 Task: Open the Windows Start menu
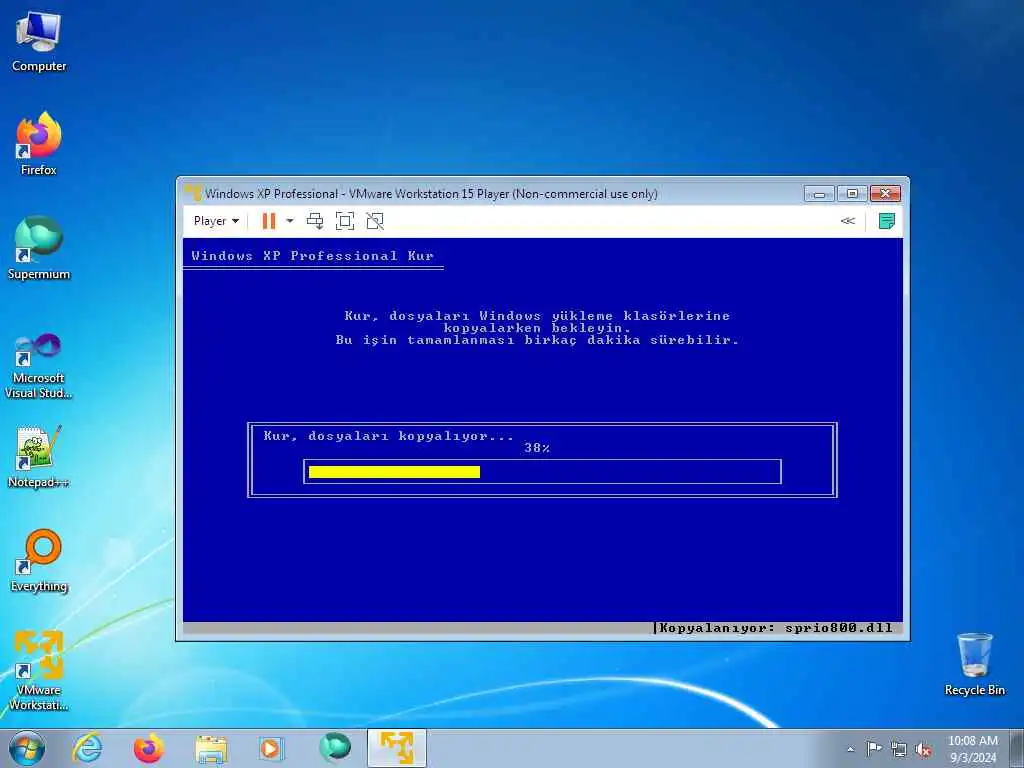pyautogui.click(x=27, y=748)
